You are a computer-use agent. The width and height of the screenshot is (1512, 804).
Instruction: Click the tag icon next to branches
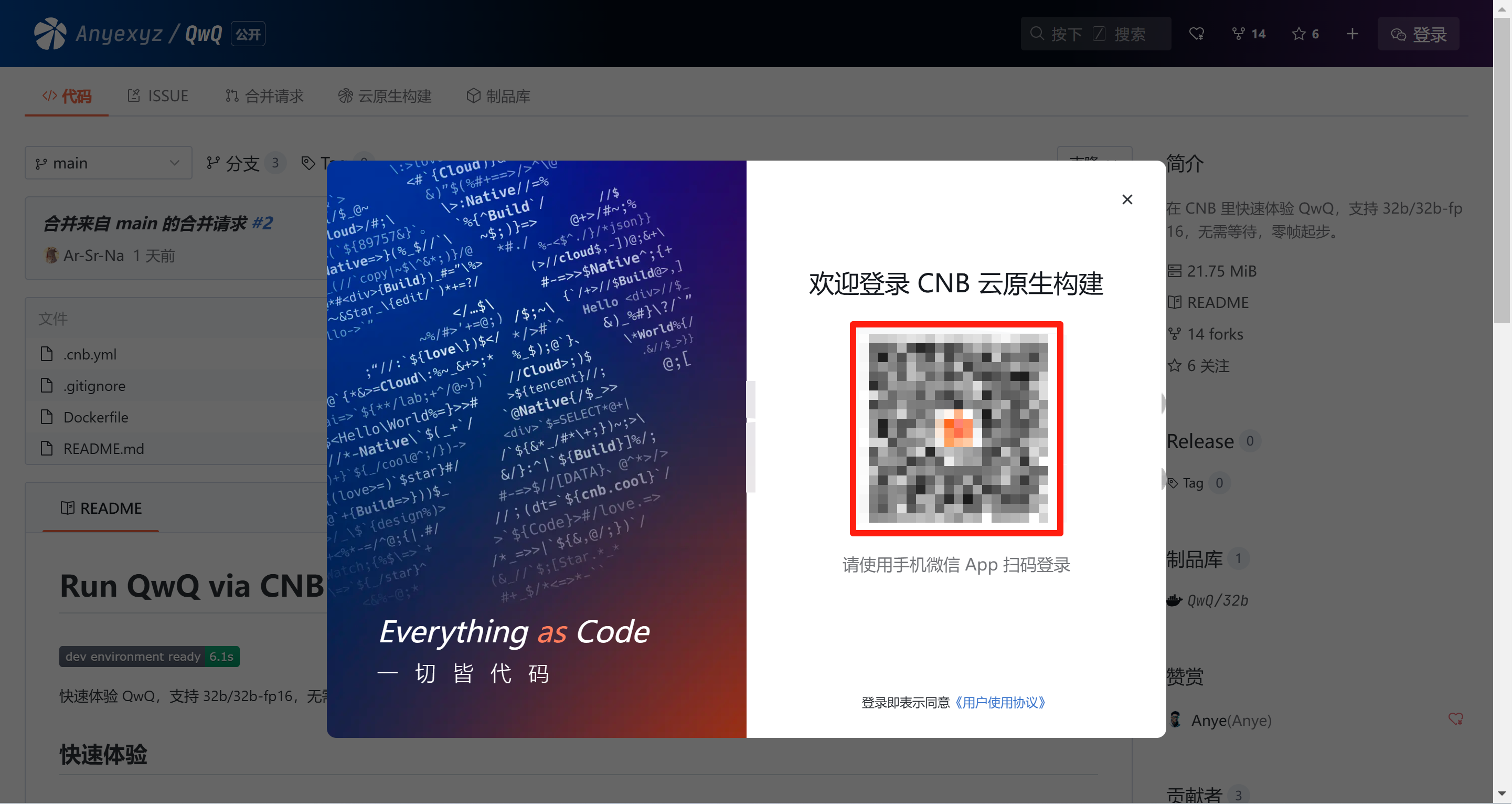(x=307, y=163)
